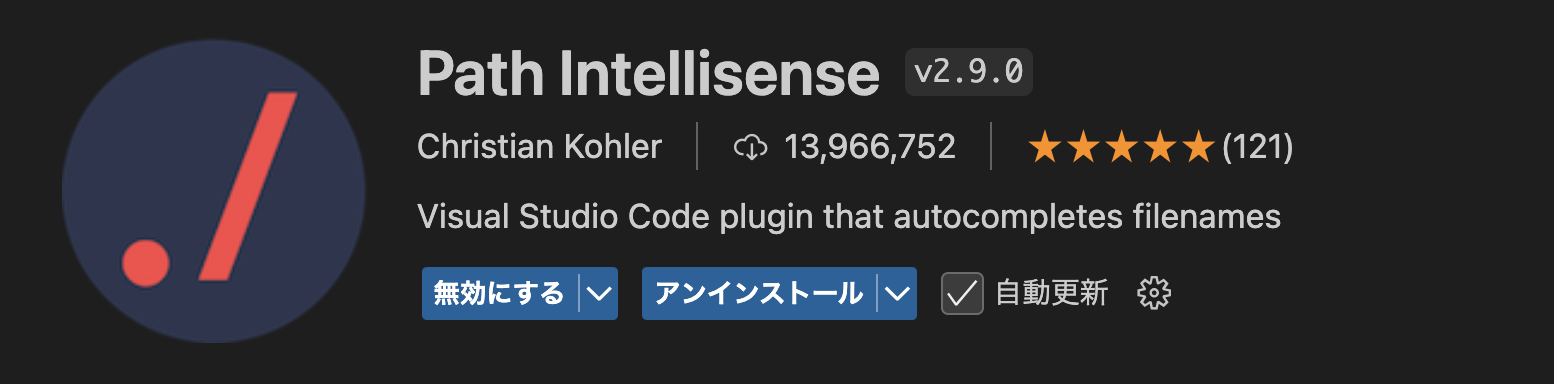Click the second rating star
Image resolution: width=1554 pixels, height=384 pixels.
(1083, 148)
